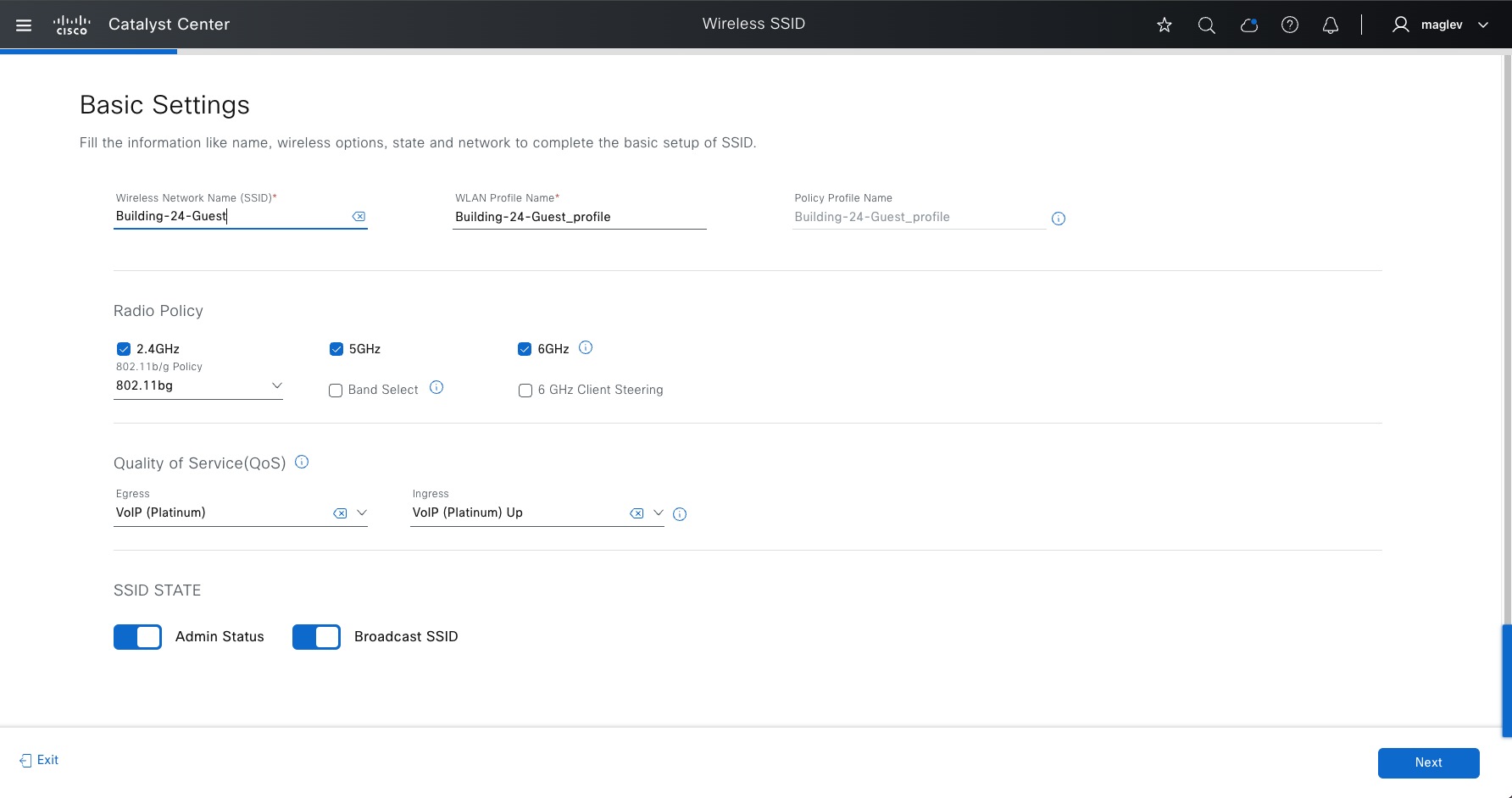Image resolution: width=1512 pixels, height=798 pixels.
Task: Enable the Band Select checkbox
Action: 336,391
